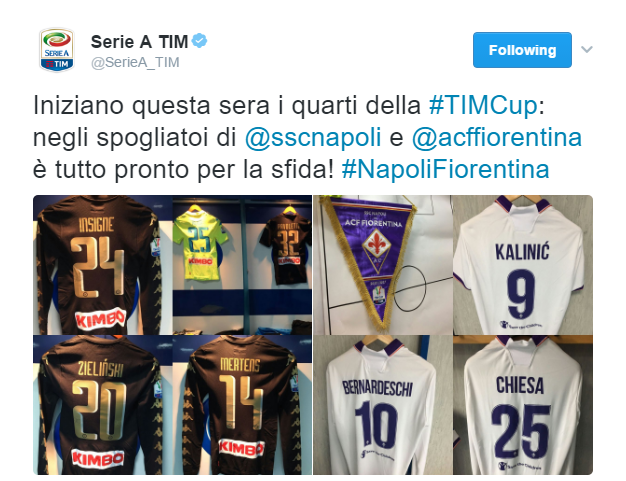View the Insigne 24 jersey photo
The image size is (626, 481).
click(103, 265)
